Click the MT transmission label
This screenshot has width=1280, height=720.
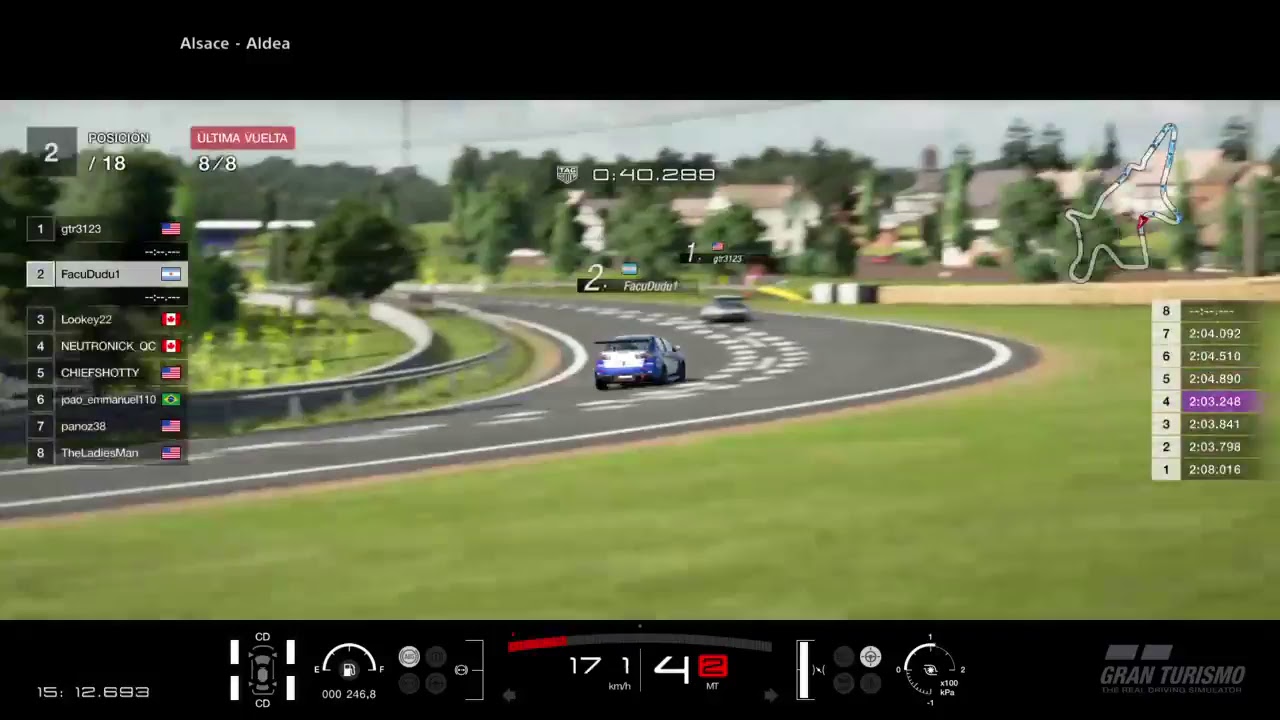pyautogui.click(x=712, y=686)
